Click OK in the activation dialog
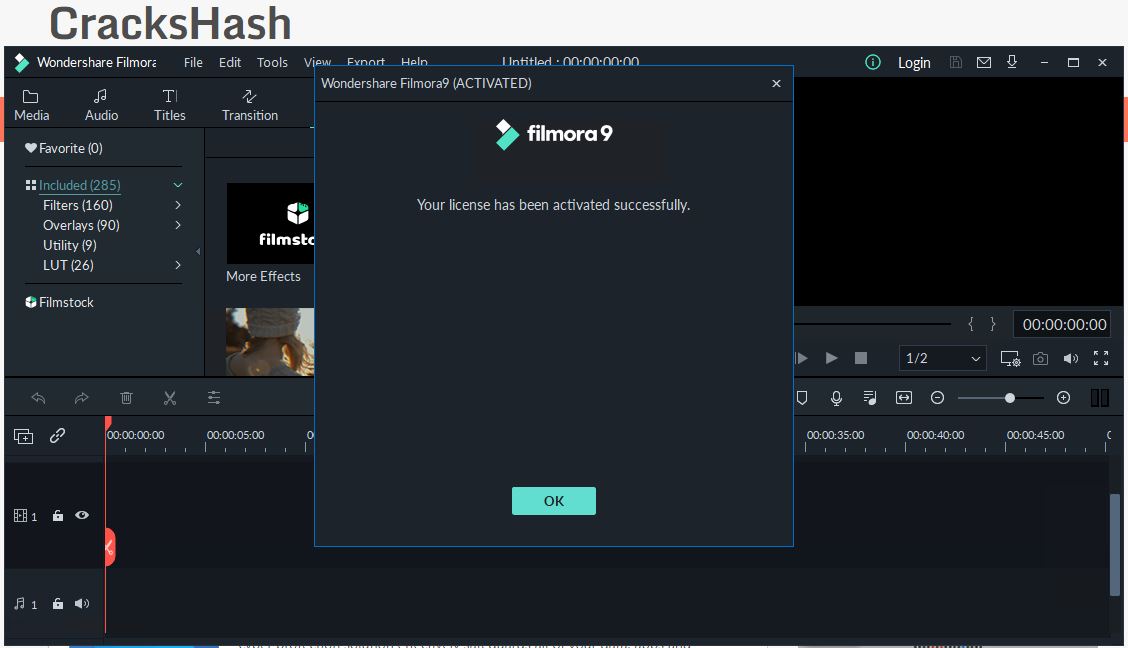The height and width of the screenshot is (648, 1128). (553, 501)
